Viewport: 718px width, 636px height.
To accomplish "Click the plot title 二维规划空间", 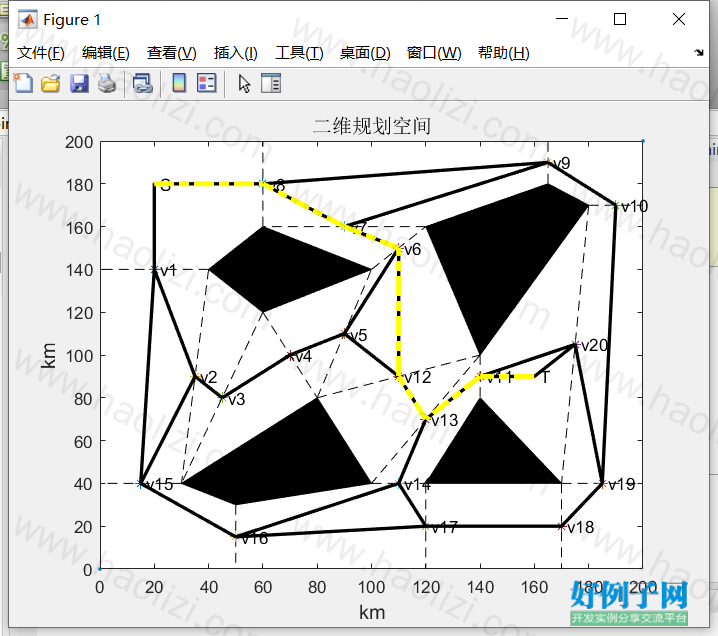I will coord(372,126).
